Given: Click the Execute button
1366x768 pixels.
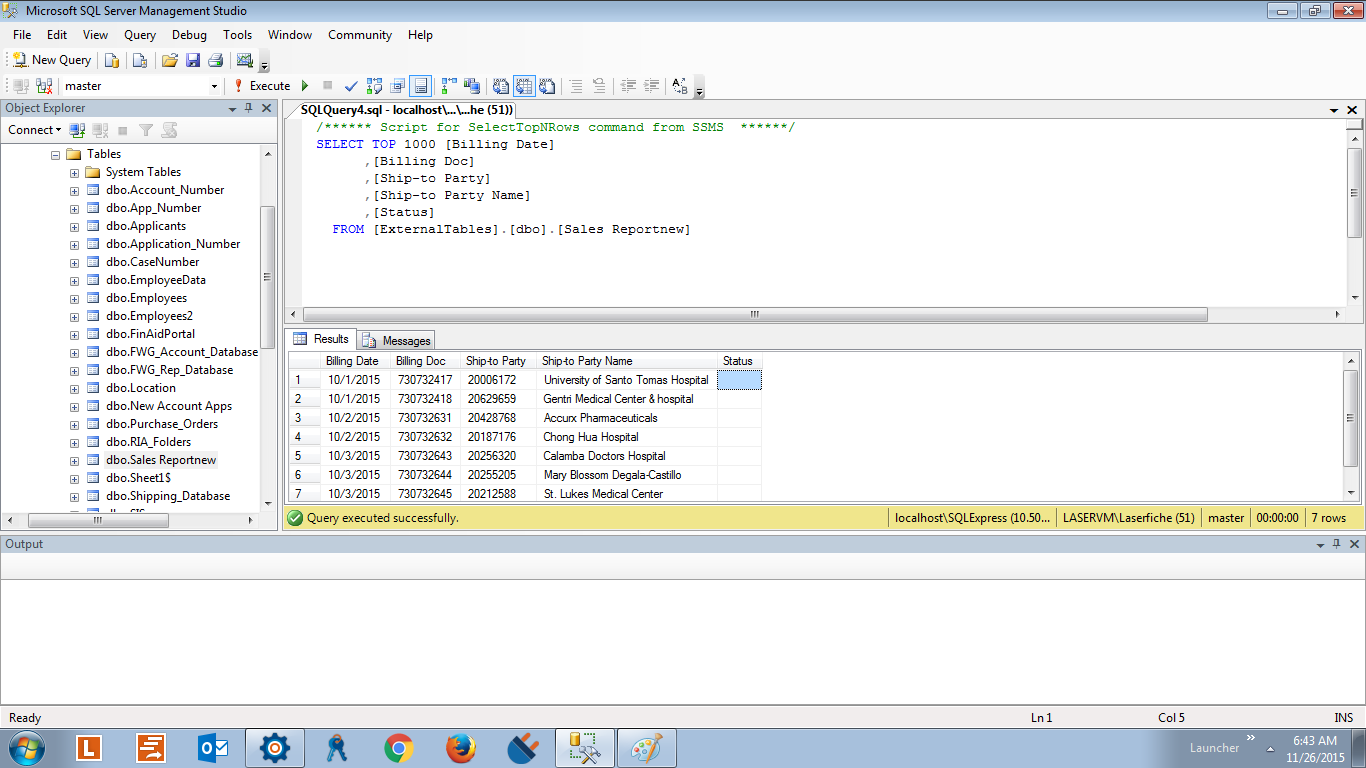Looking at the screenshot, I should [x=262, y=86].
